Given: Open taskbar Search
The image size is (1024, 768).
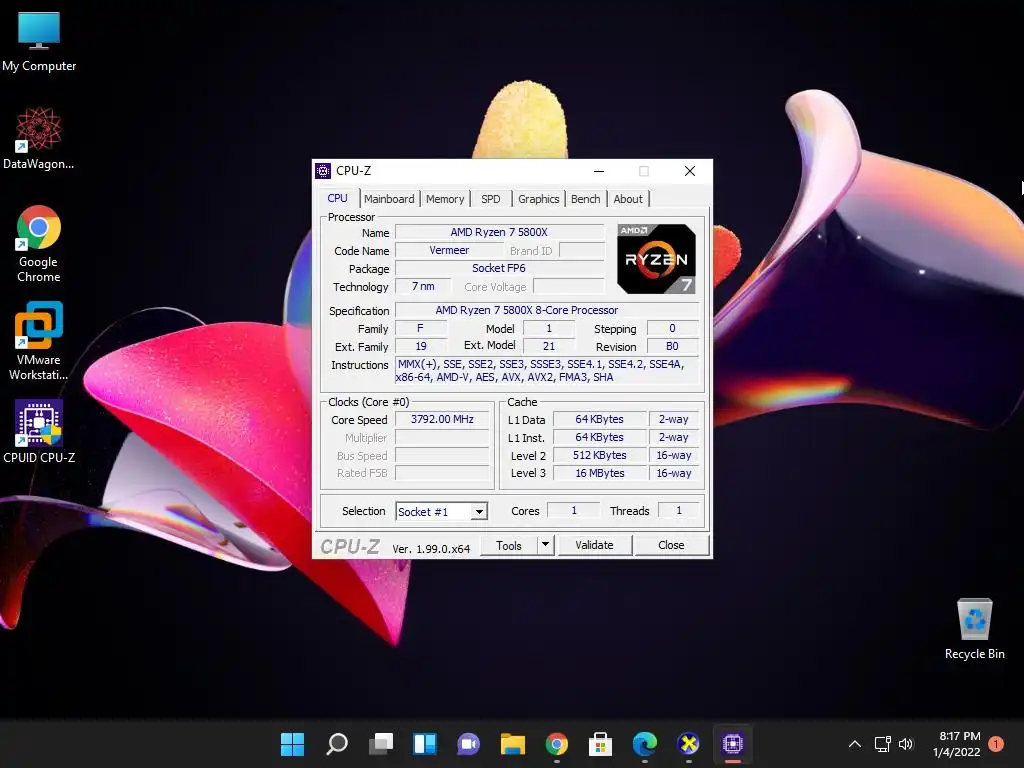Looking at the screenshot, I should click(336, 744).
